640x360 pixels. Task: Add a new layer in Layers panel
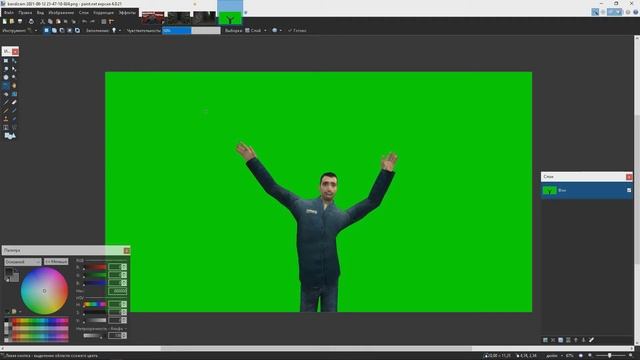pyautogui.click(x=545, y=340)
